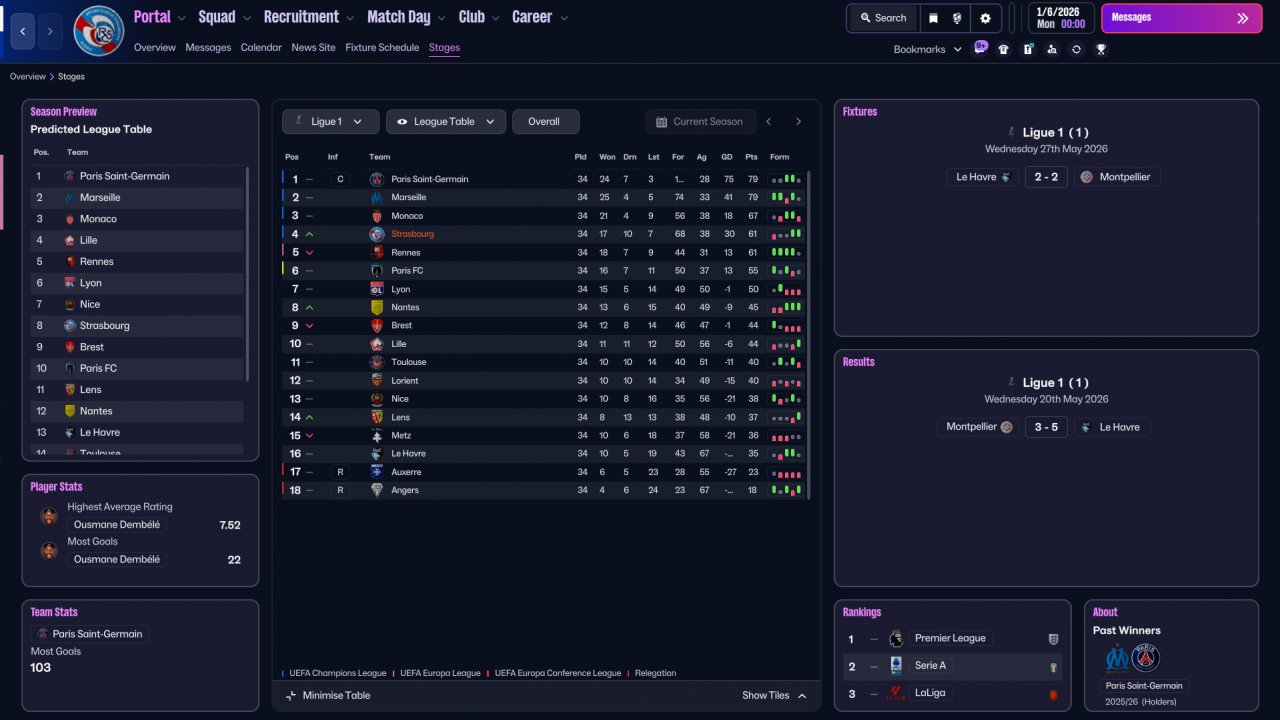This screenshot has width=1280, height=720.
Task: Click the Premier League logo in Rankings
Action: click(896, 638)
